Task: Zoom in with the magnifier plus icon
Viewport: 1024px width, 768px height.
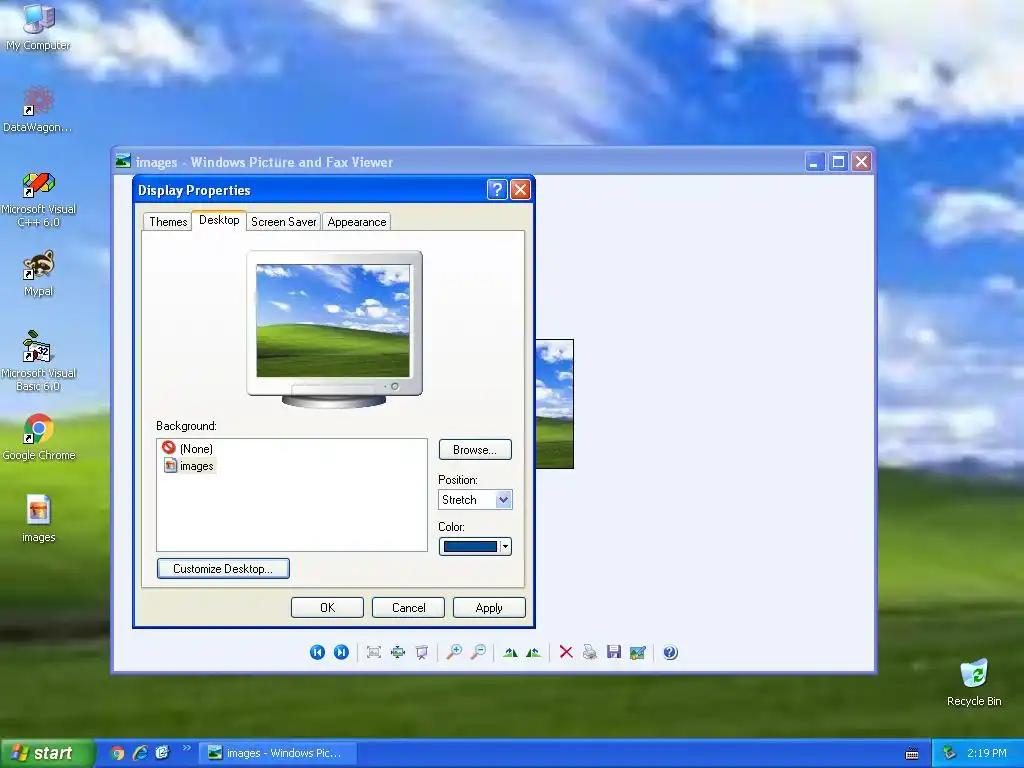Action: (x=454, y=652)
